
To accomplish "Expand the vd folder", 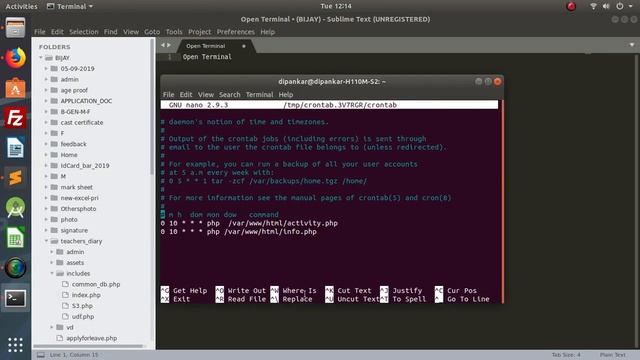I will pyautogui.click(x=52, y=327).
